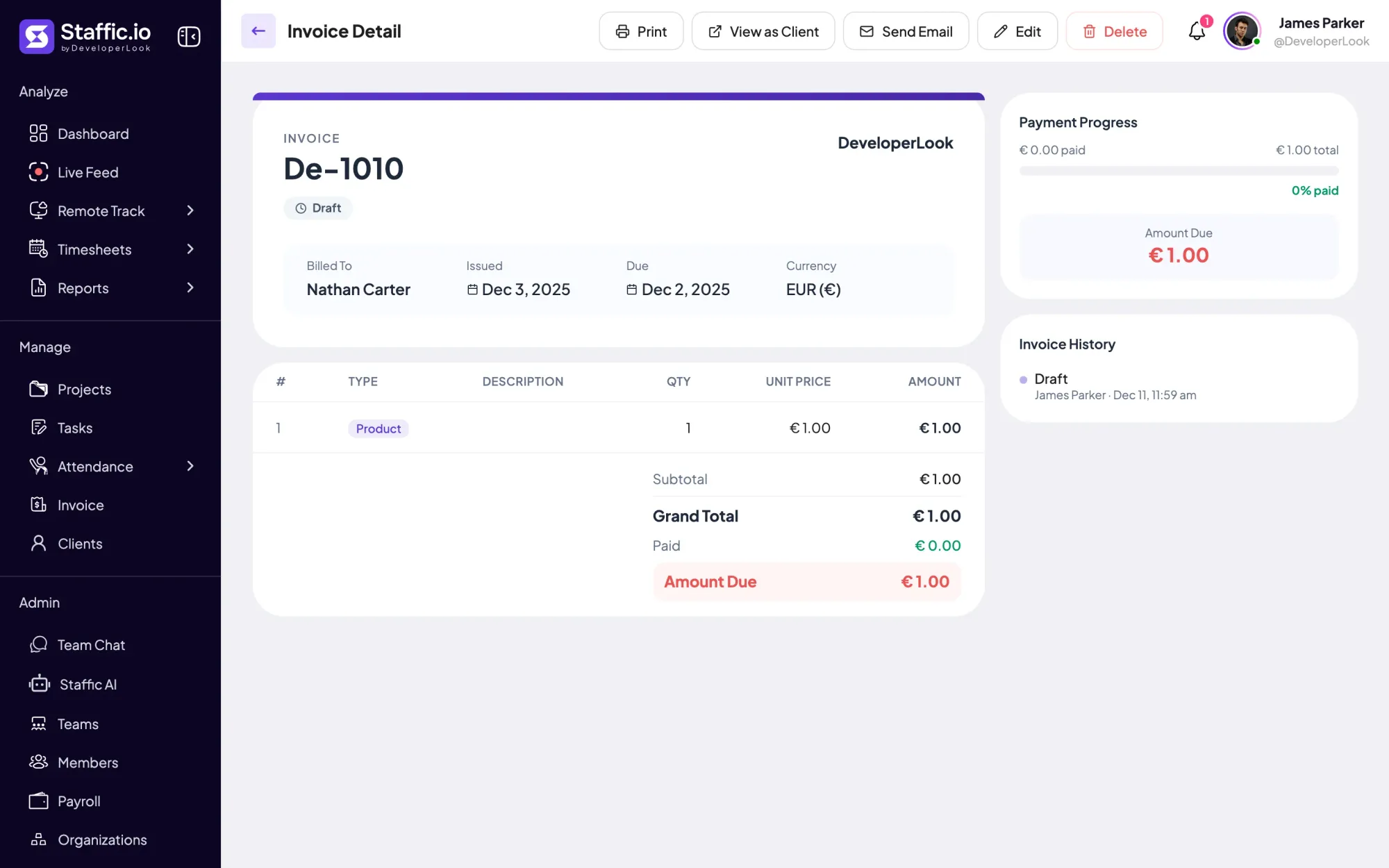Click the Draft status badge

point(318,208)
